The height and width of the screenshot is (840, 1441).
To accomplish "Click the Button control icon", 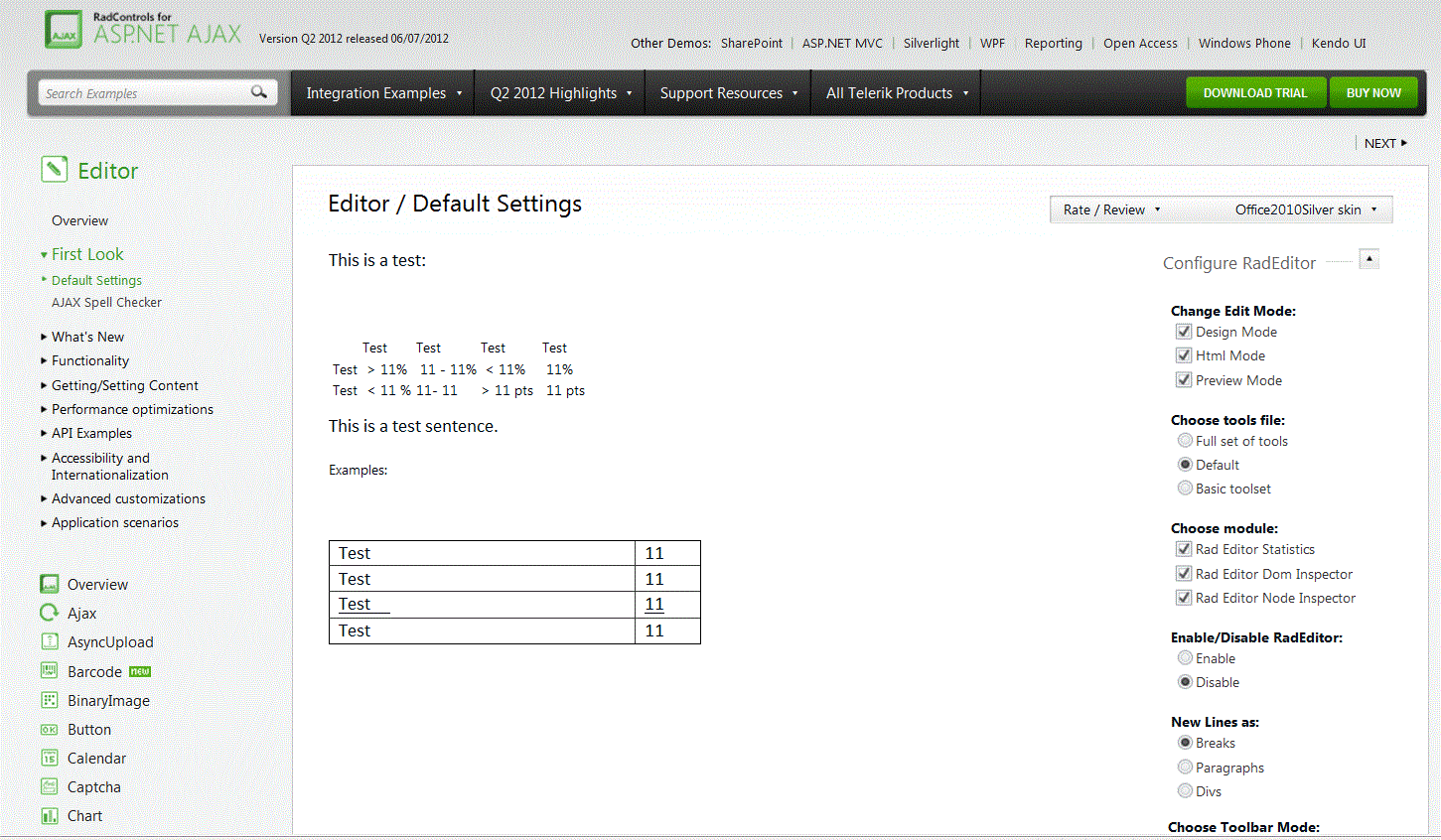I will pos(50,729).
